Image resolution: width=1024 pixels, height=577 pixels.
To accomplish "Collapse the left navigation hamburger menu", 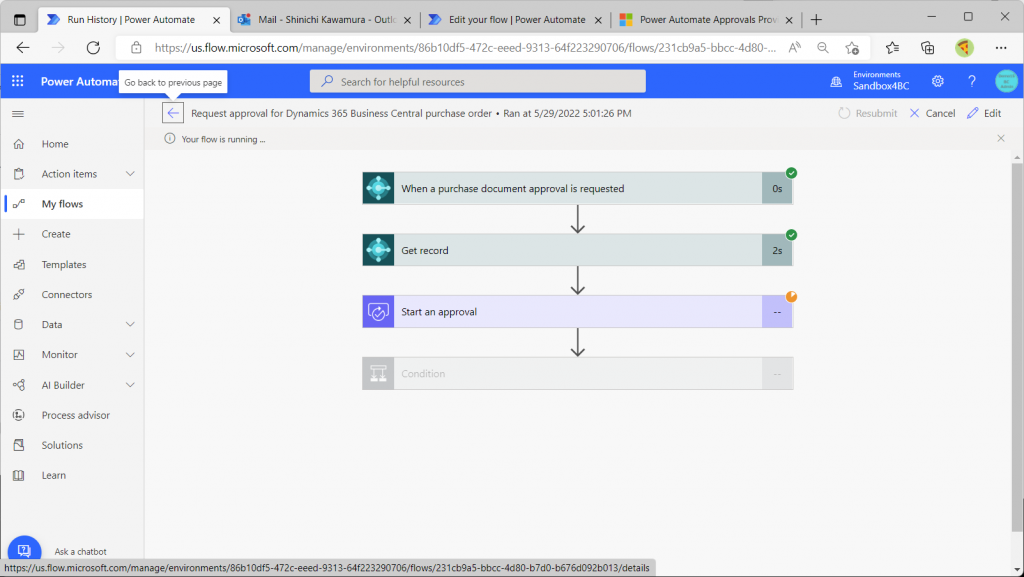I will click(18, 114).
